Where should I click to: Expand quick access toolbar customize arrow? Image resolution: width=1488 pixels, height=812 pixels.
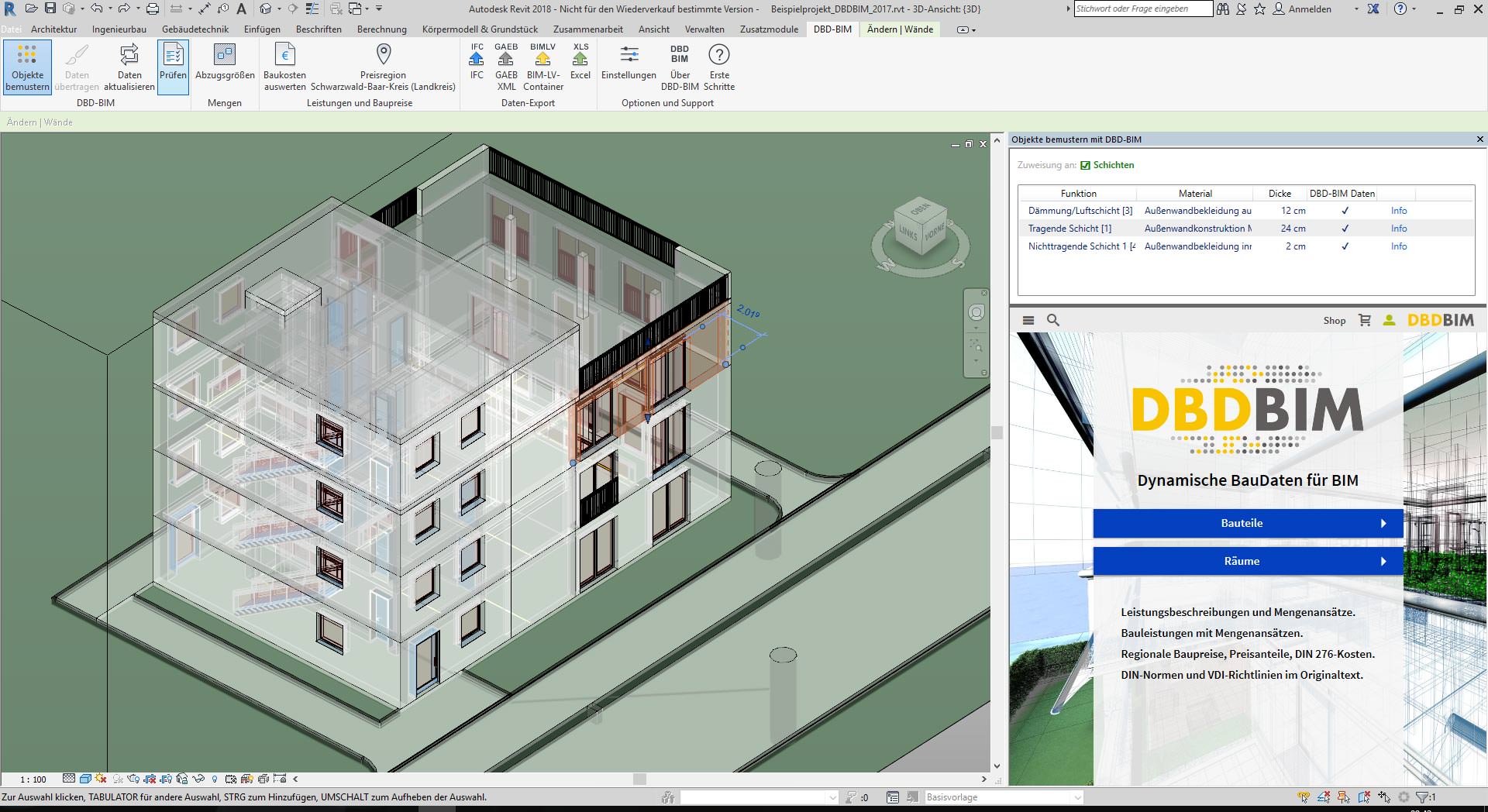379,9
